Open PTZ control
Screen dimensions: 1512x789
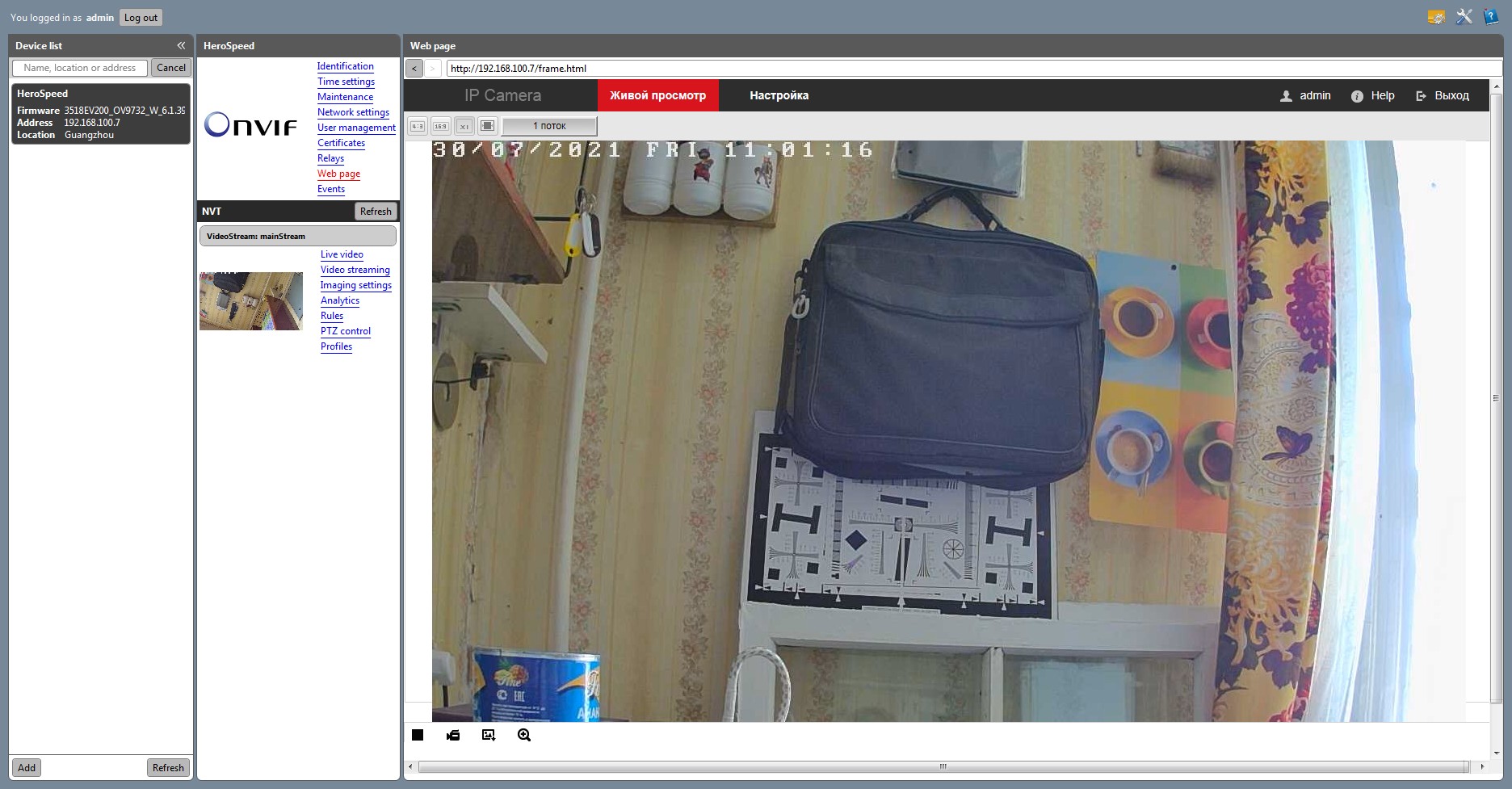[x=346, y=331]
